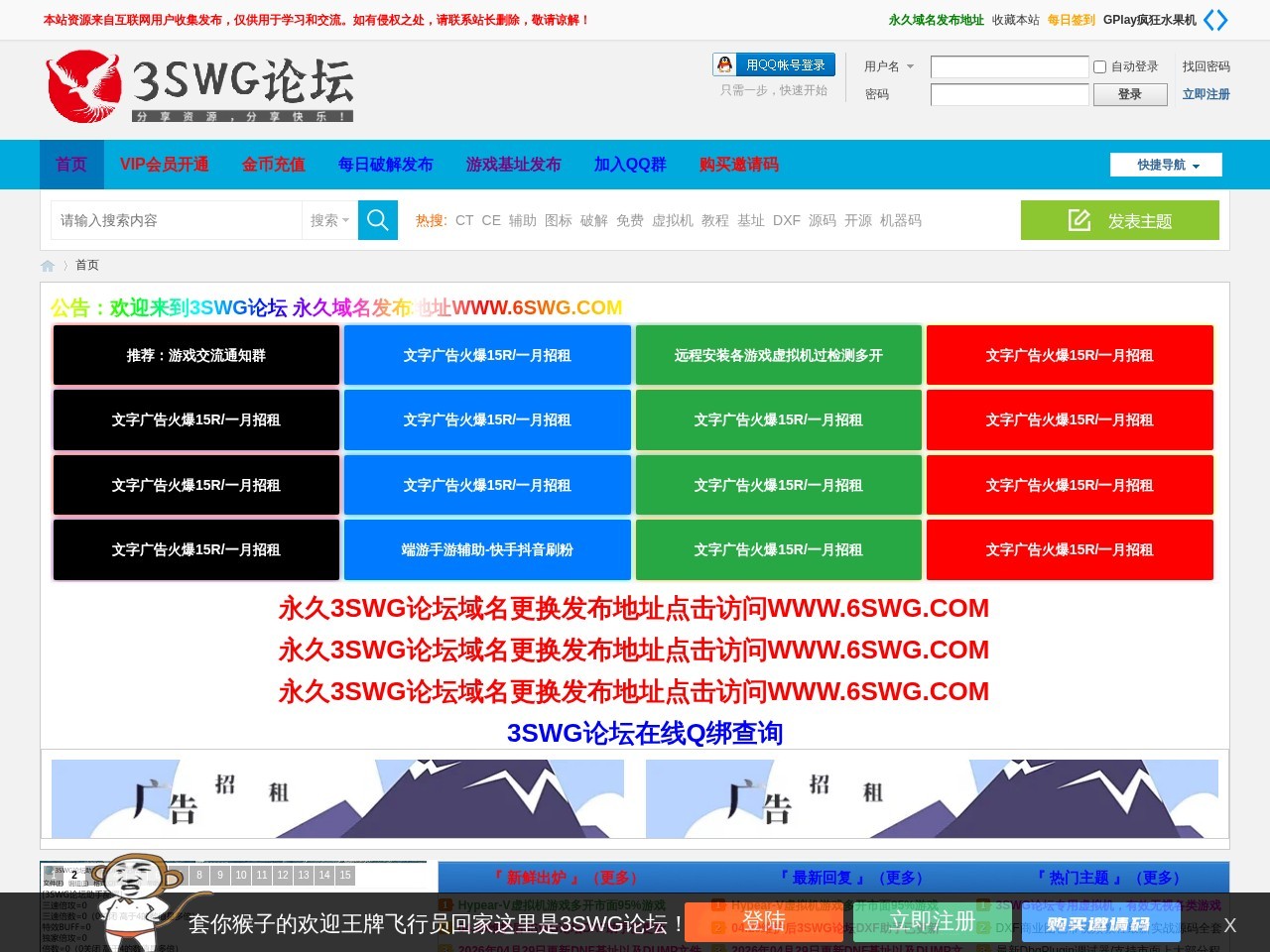Click the GPlay疯狂水果机 link
This screenshot has width=1270, height=952.
point(1149,20)
